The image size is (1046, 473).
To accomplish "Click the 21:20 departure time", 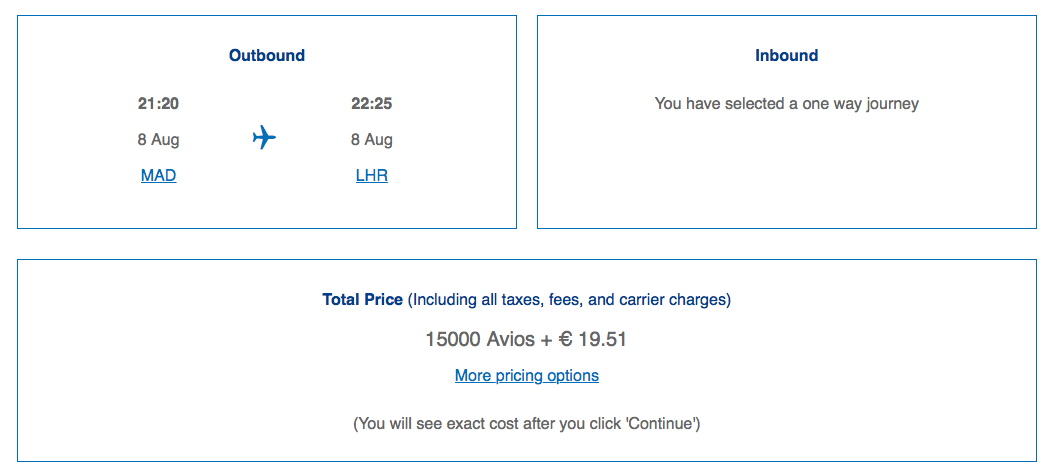I will pyautogui.click(x=158, y=104).
